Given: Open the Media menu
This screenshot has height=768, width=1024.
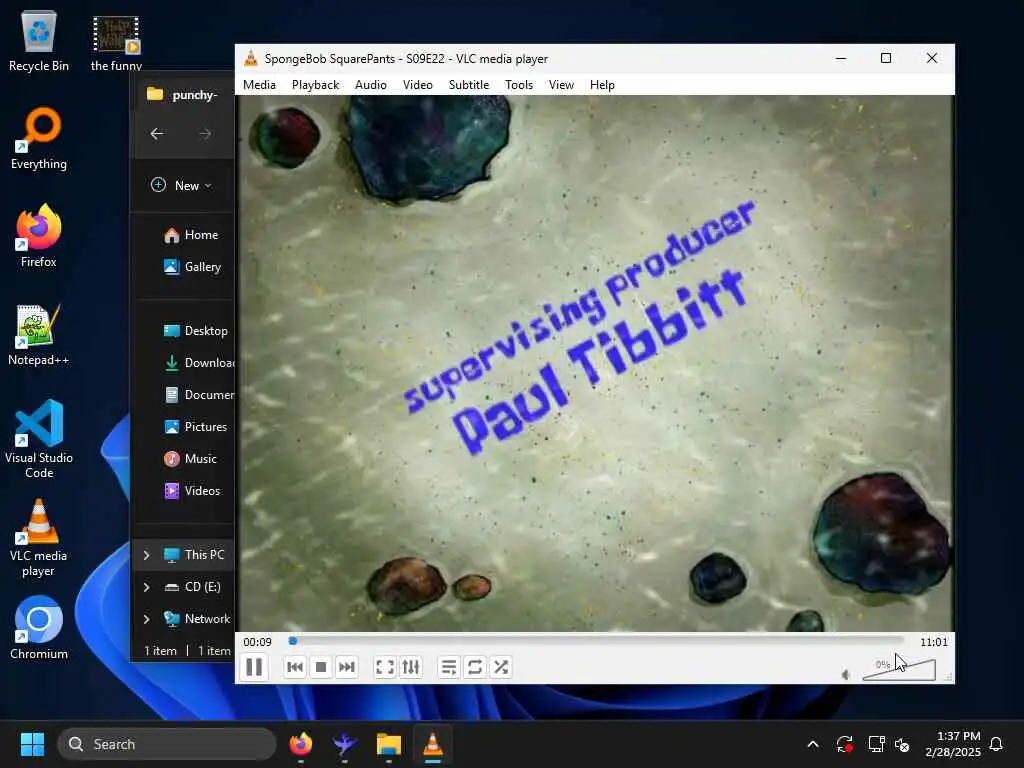Looking at the screenshot, I should pos(259,85).
